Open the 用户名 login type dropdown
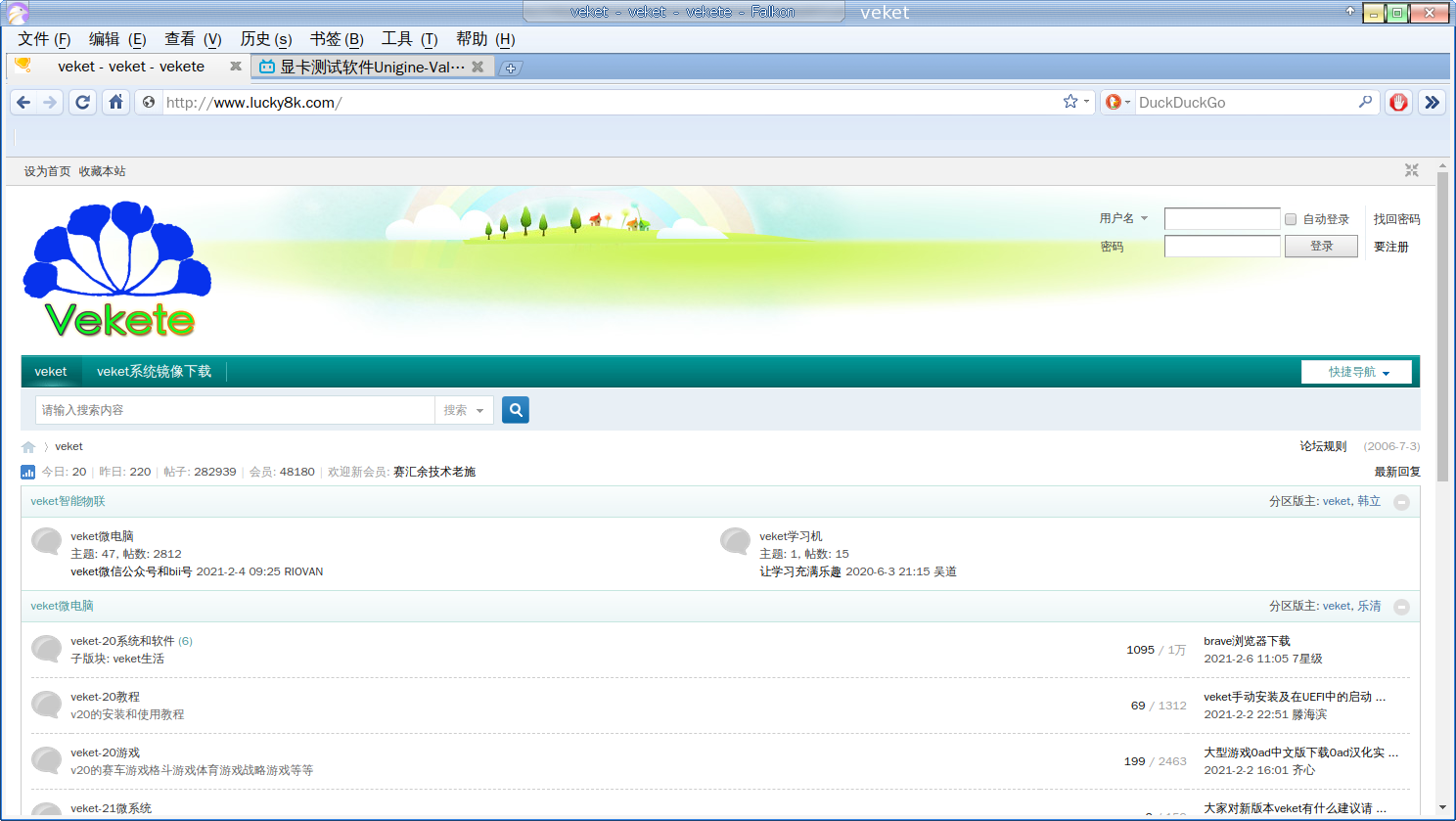This screenshot has height=821, width=1456. pos(1123,218)
